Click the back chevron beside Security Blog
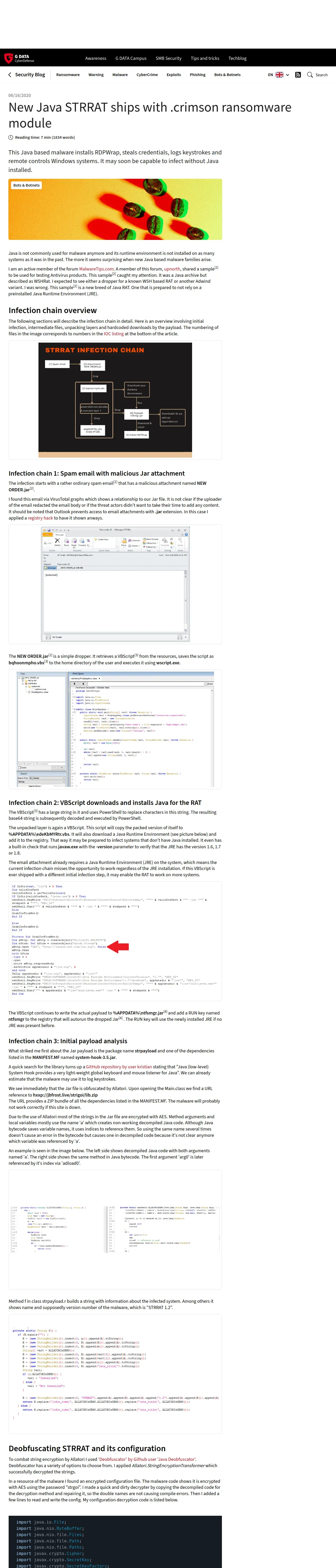This screenshot has width=336, height=1568. click(x=10, y=75)
